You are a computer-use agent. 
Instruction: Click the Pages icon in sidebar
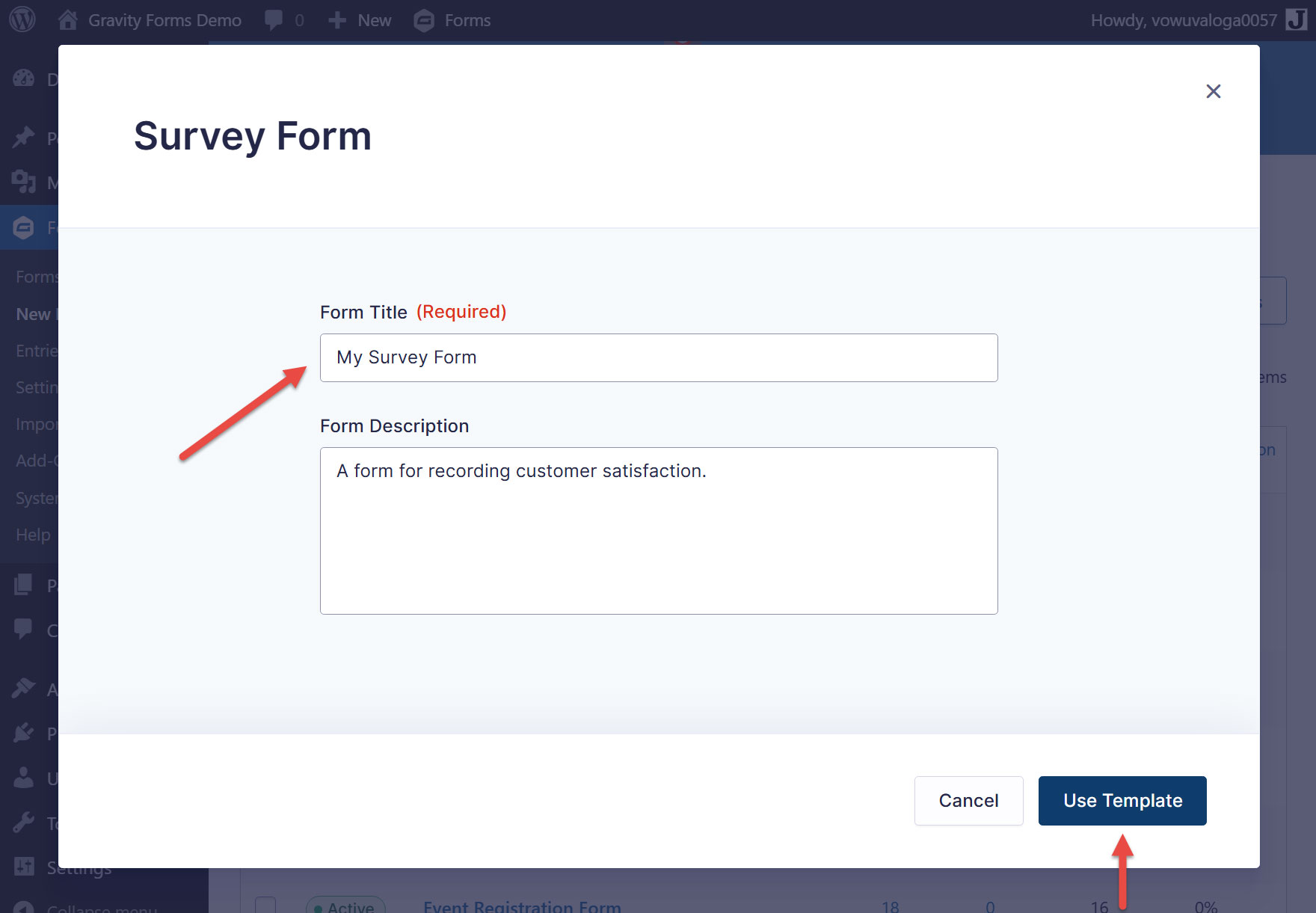click(23, 585)
